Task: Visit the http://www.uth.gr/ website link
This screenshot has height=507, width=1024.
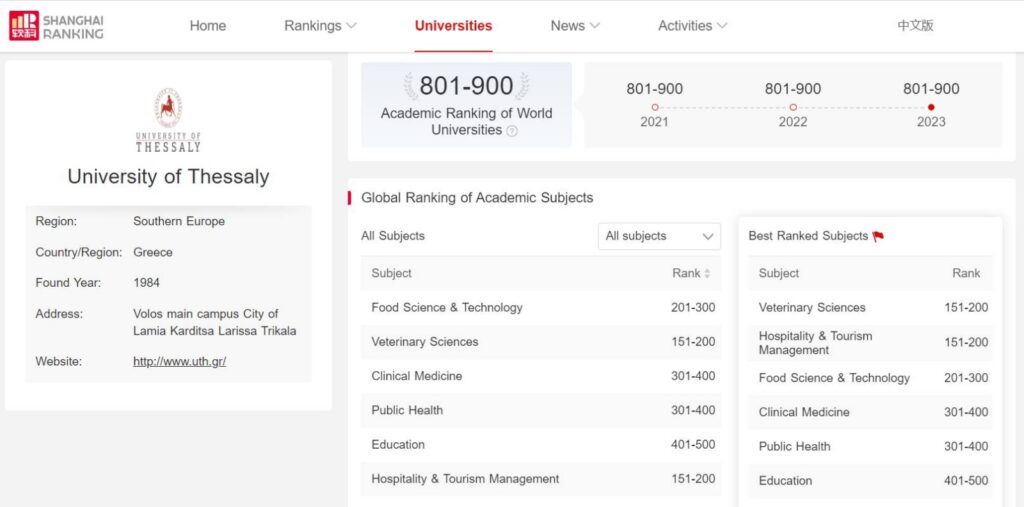Action: pos(180,361)
